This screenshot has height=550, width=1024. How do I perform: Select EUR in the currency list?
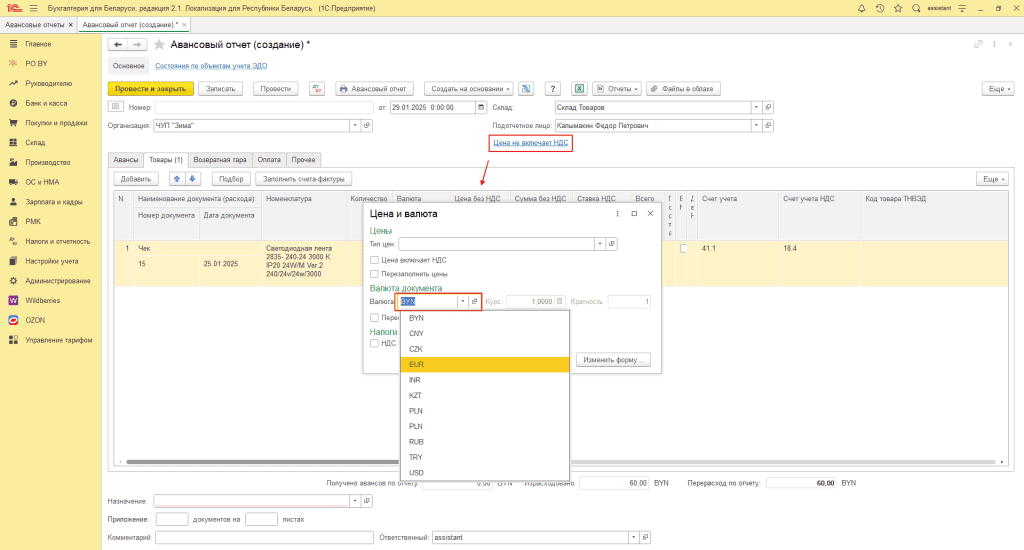[417, 365]
